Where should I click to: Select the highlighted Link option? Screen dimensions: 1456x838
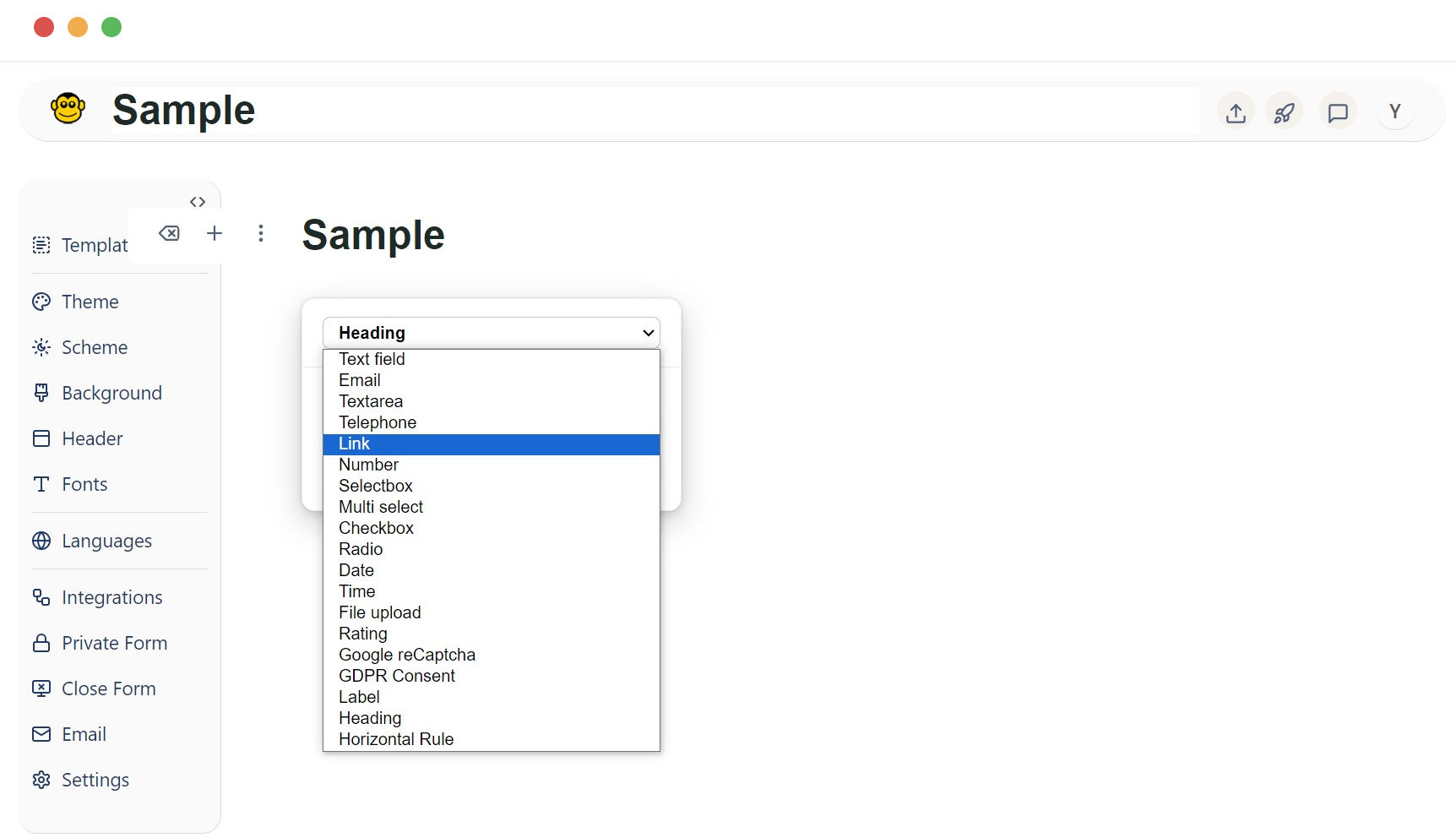pyautogui.click(x=492, y=443)
